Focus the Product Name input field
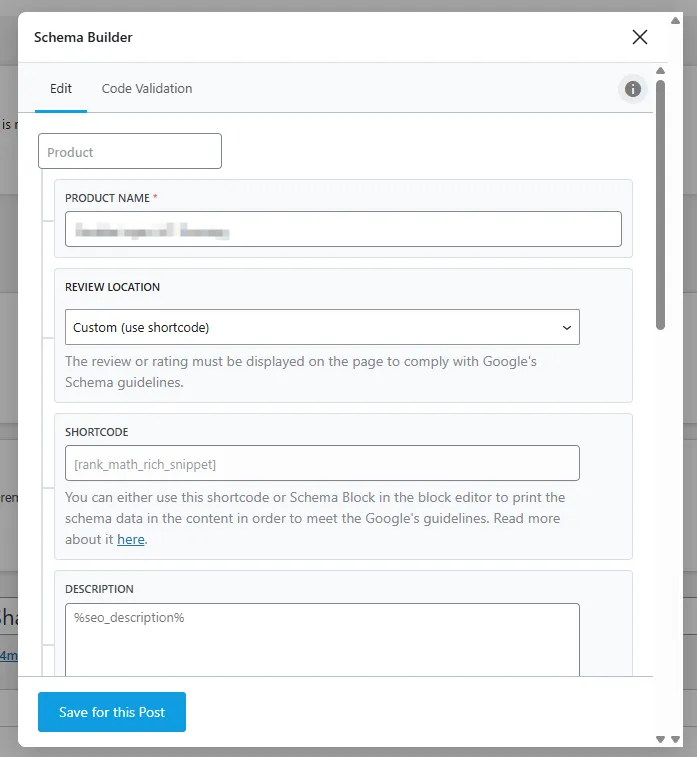The height and width of the screenshot is (757, 697). pyautogui.click(x=343, y=229)
